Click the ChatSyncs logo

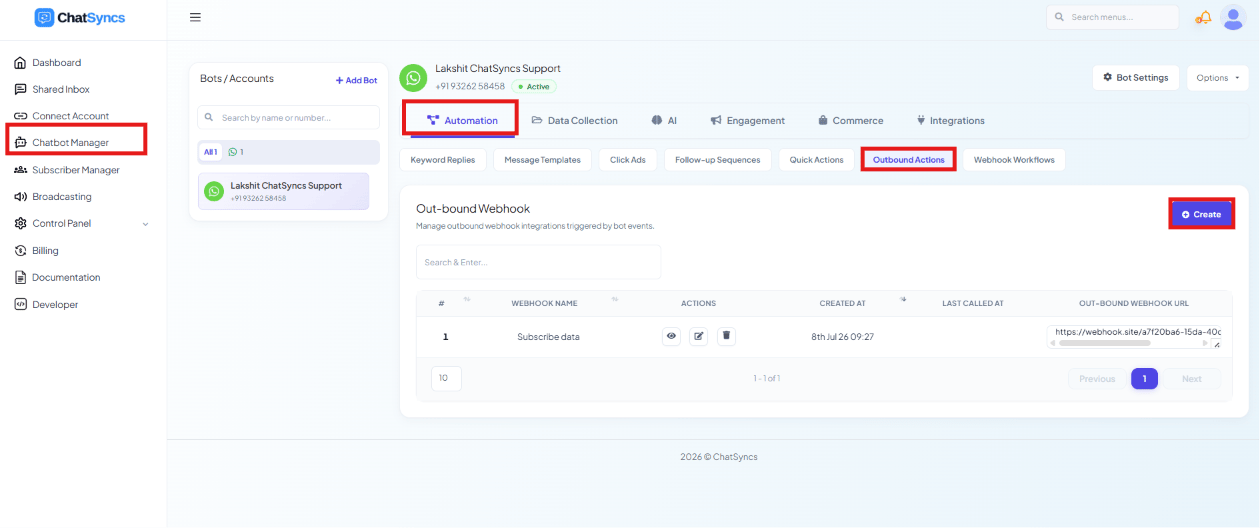coord(80,17)
